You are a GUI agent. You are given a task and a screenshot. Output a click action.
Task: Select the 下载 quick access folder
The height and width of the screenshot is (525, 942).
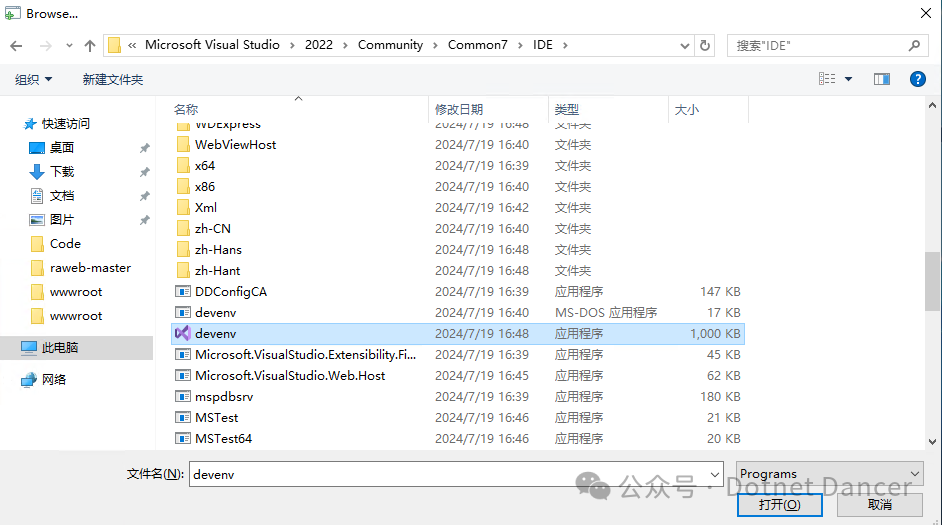tap(62, 172)
